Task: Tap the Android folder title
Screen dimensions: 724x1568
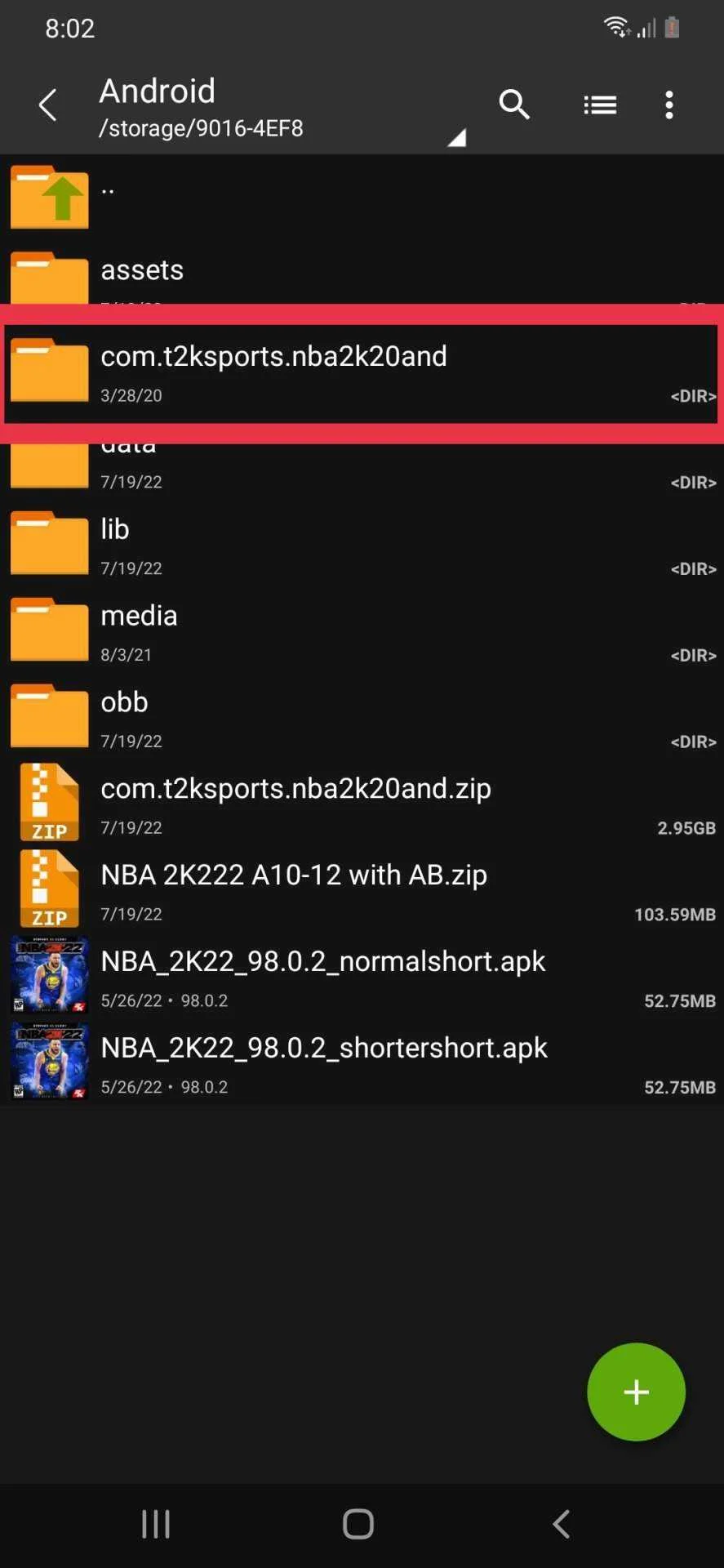Action: point(158,91)
